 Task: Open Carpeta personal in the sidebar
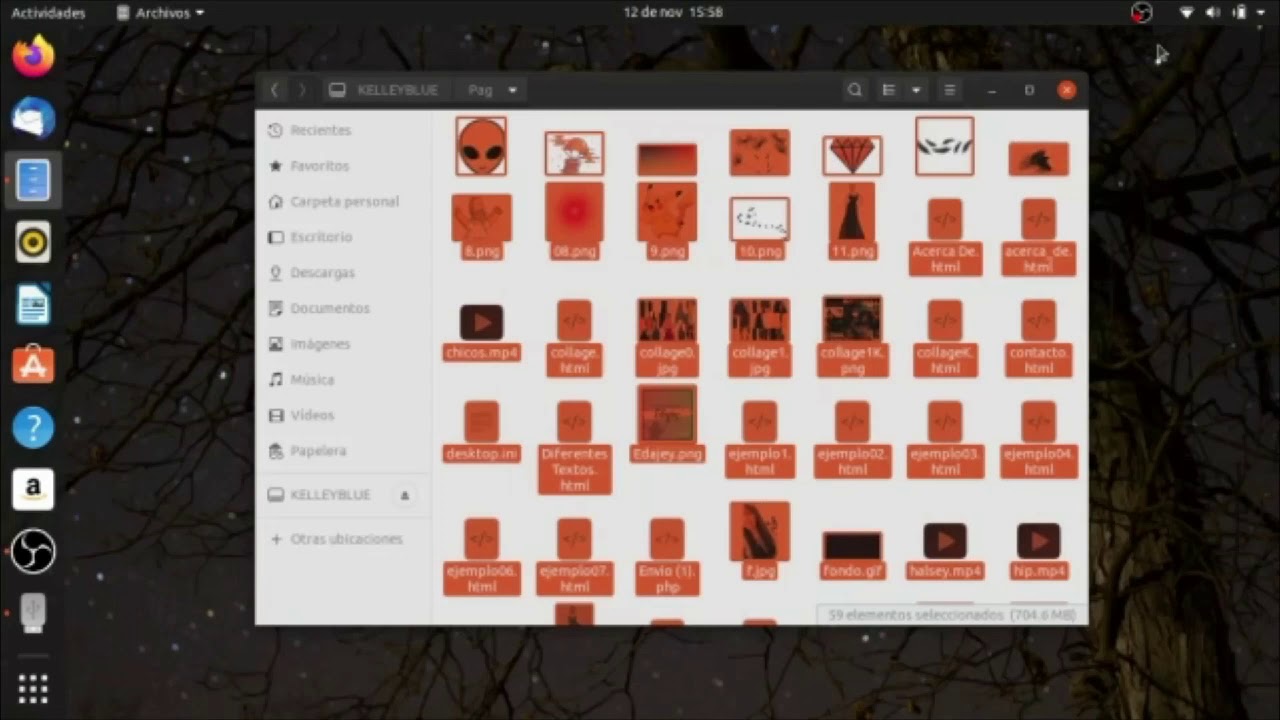[343, 202]
